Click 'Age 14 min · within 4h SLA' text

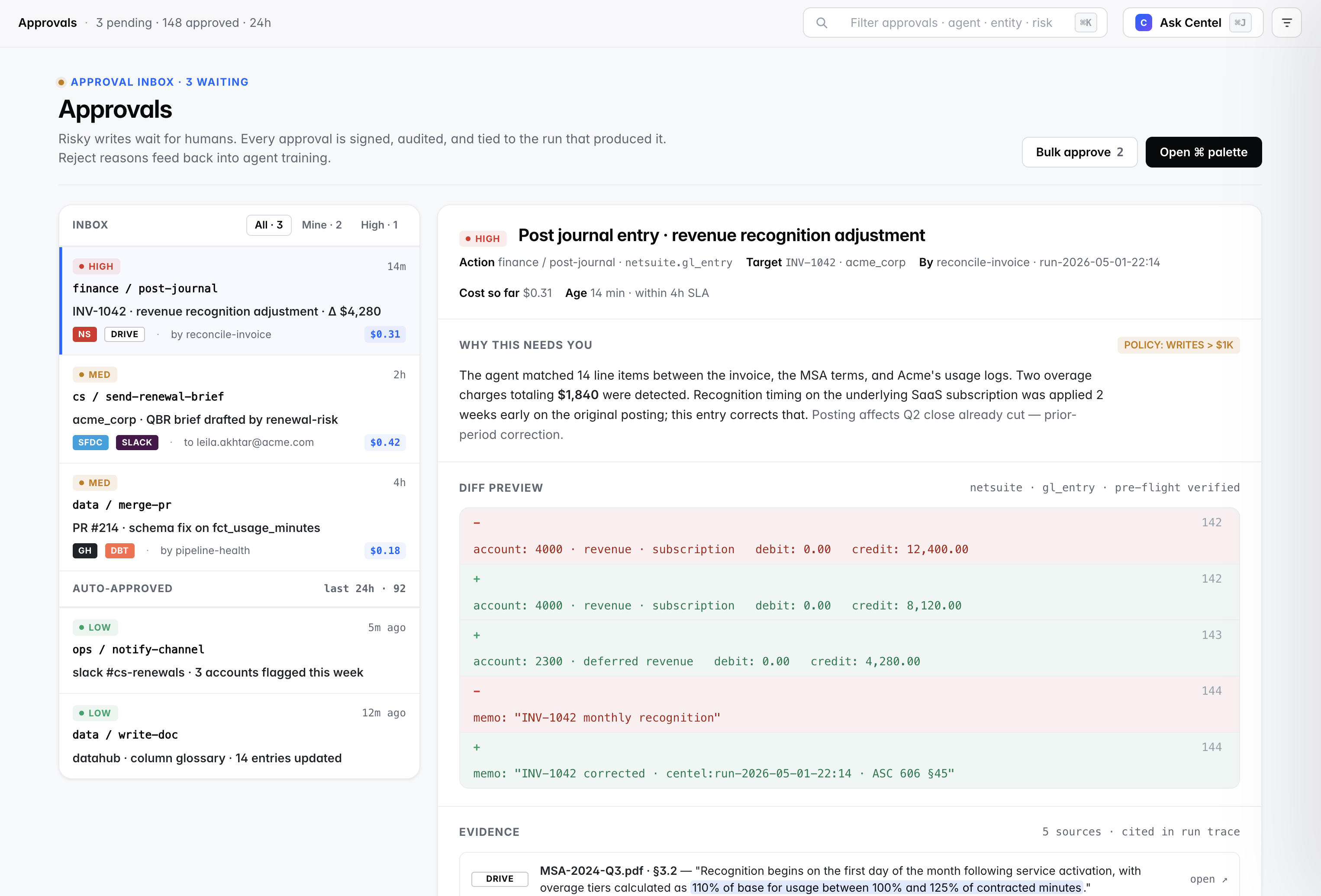pos(637,293)
